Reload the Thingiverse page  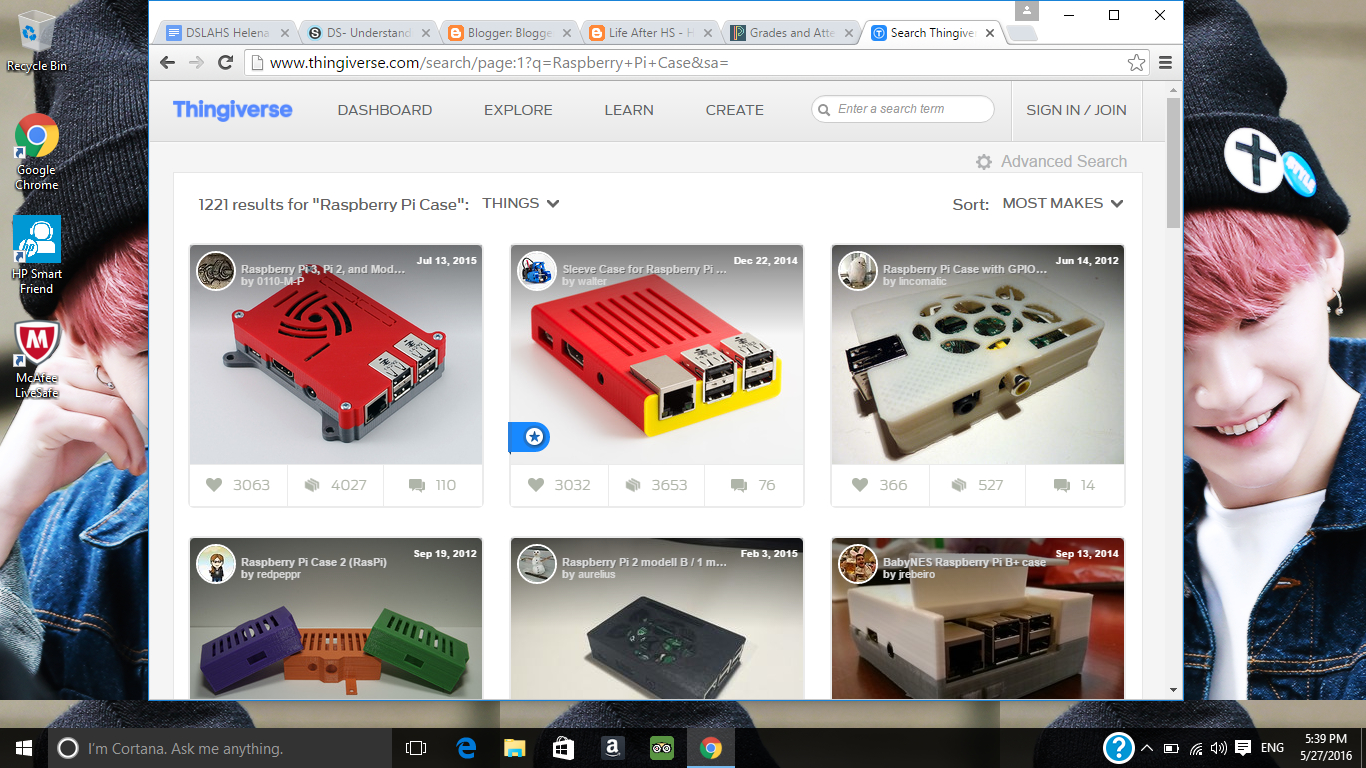tap(226, 62)
